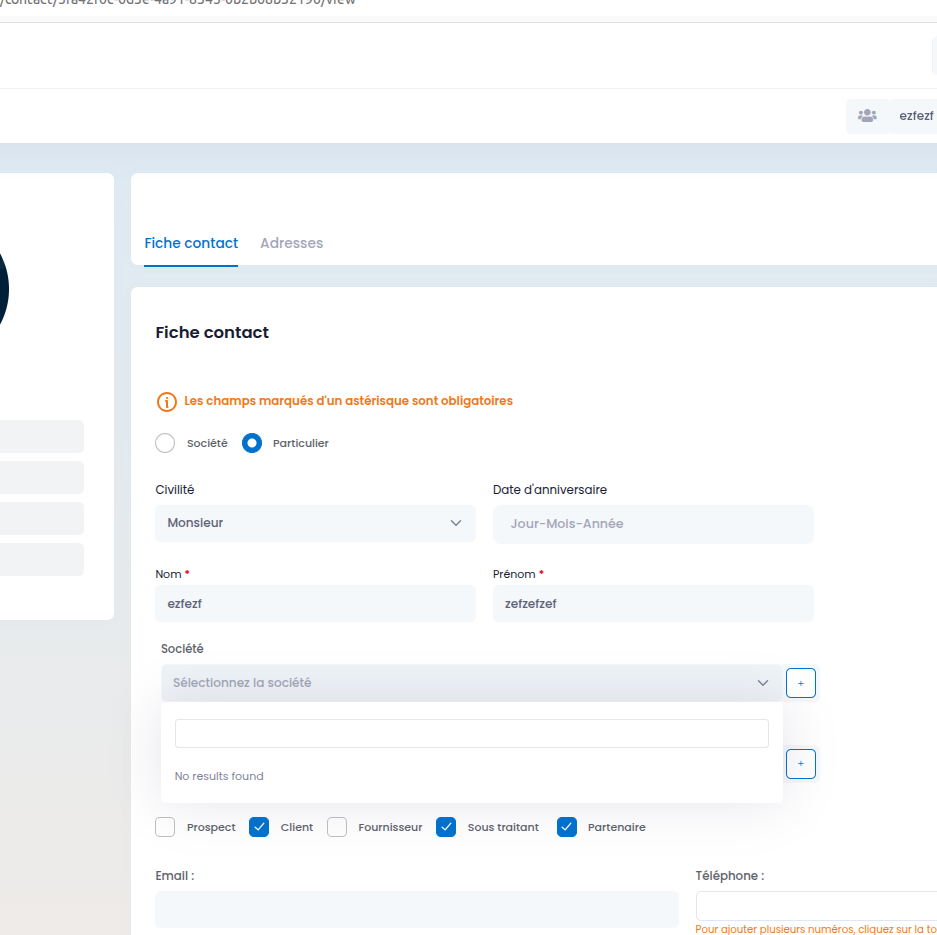Click the orange info icon above the form
The image size is (937, 935).
(x=166, y=401)
